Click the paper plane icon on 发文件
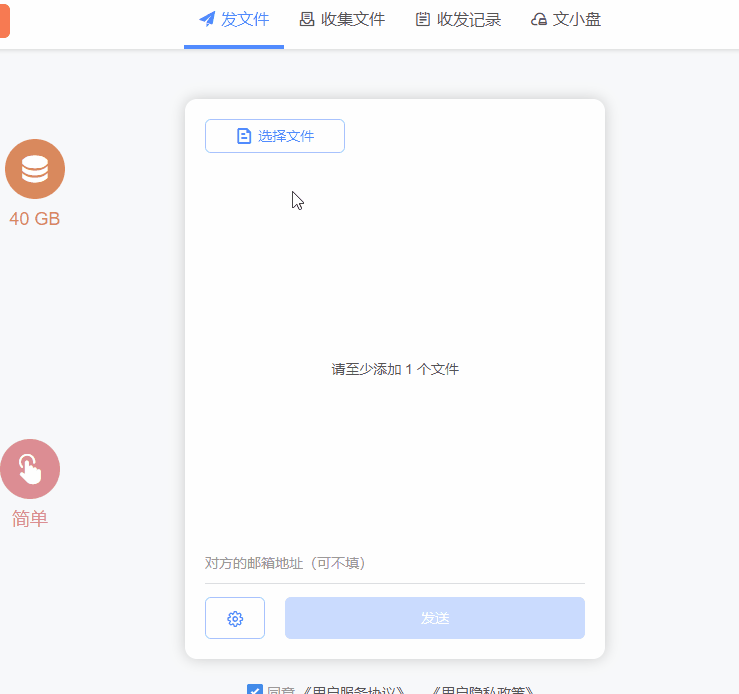The height and width of the screenshot is (694, 739). 208,19
